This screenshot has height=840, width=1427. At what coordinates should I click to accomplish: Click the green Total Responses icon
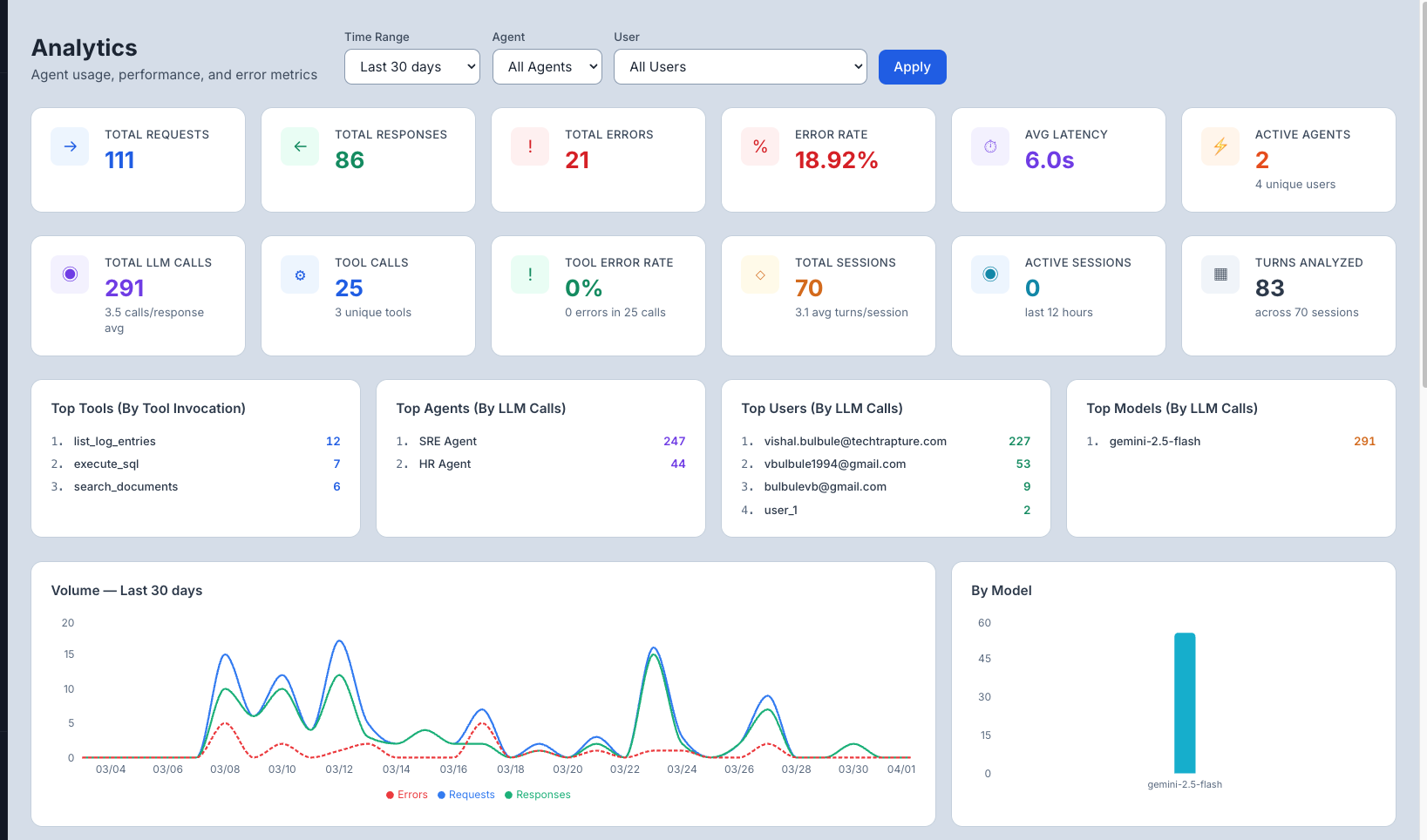tap(299, 146)
